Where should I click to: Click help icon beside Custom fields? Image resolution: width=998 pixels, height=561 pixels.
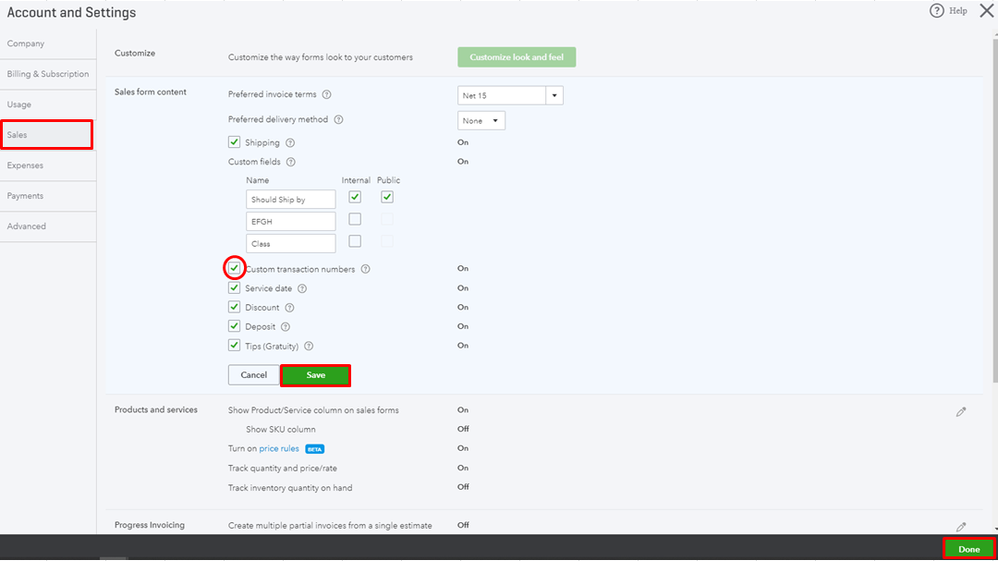291,162
